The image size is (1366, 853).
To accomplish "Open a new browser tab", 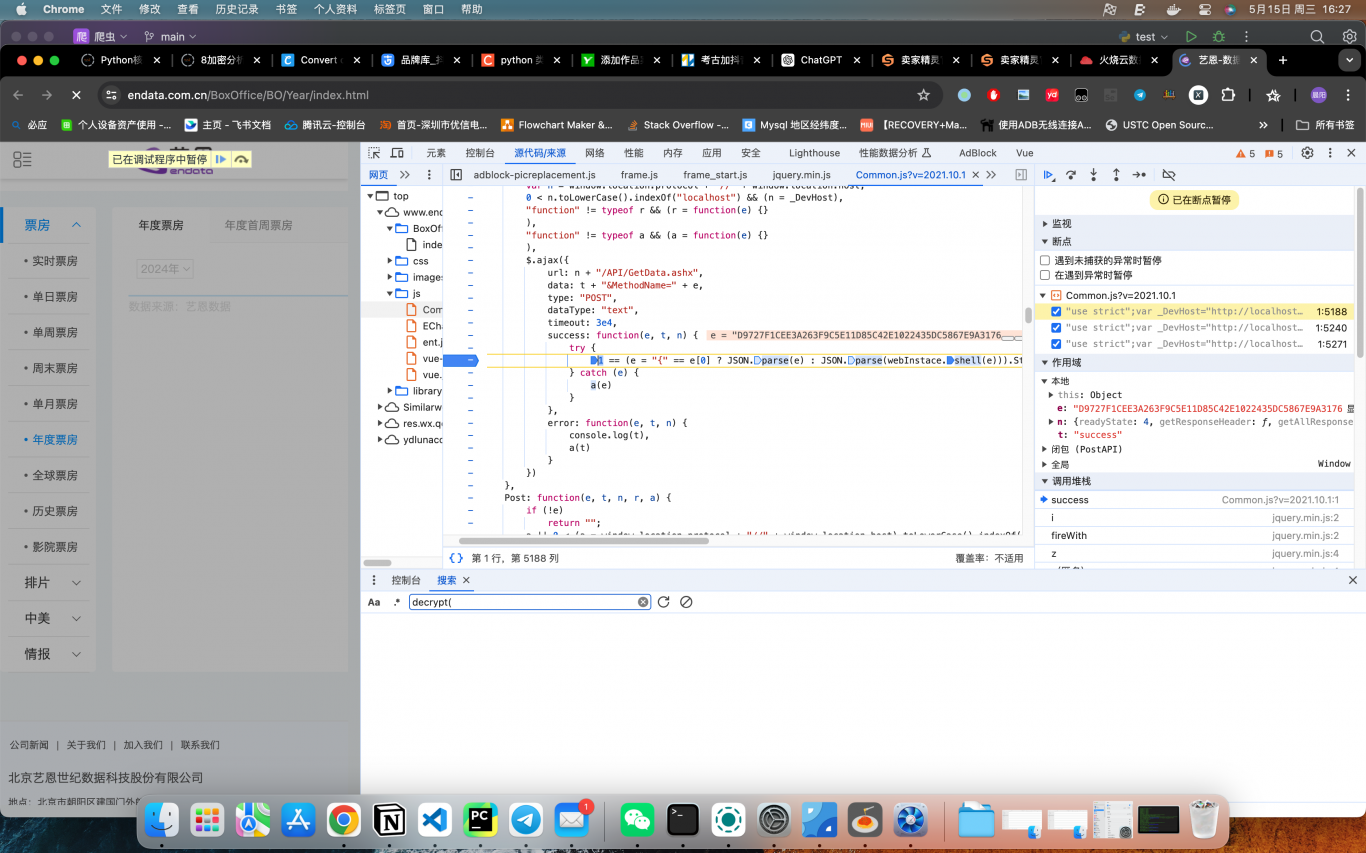I will tap(1283, 60).
